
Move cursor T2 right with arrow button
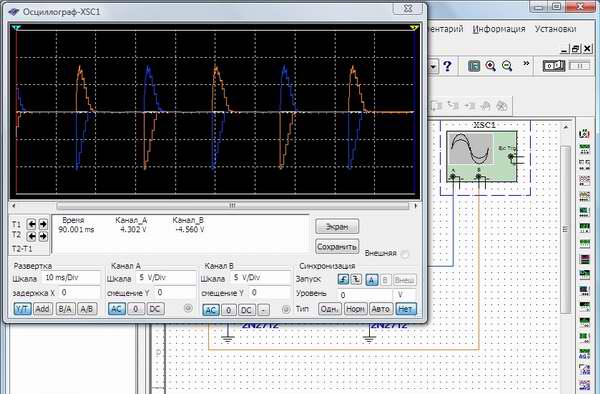tap(43, 236)
